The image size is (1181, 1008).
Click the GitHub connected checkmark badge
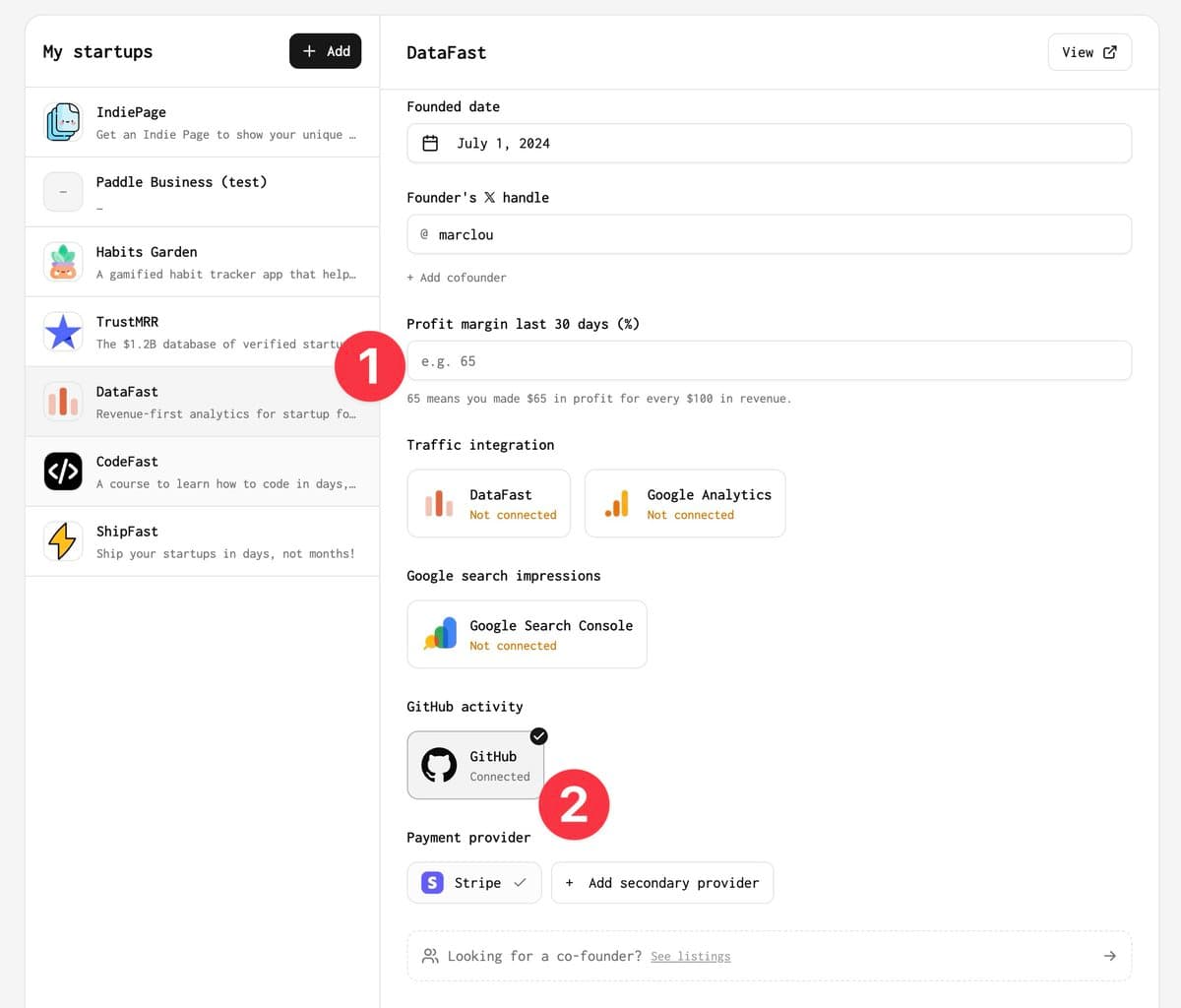click(x=538, y=736)
